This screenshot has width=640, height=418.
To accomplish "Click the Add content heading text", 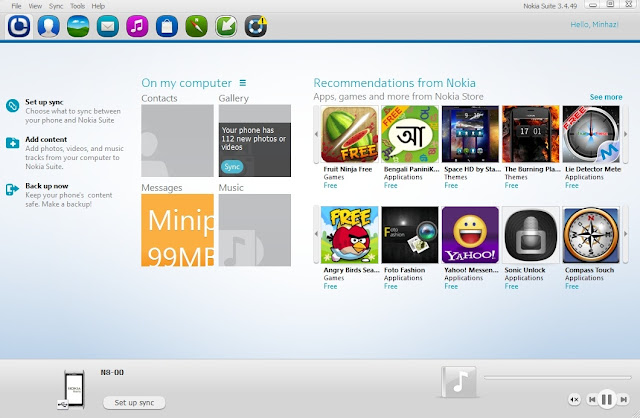I will pyautogui.click(x=46, y=140).
